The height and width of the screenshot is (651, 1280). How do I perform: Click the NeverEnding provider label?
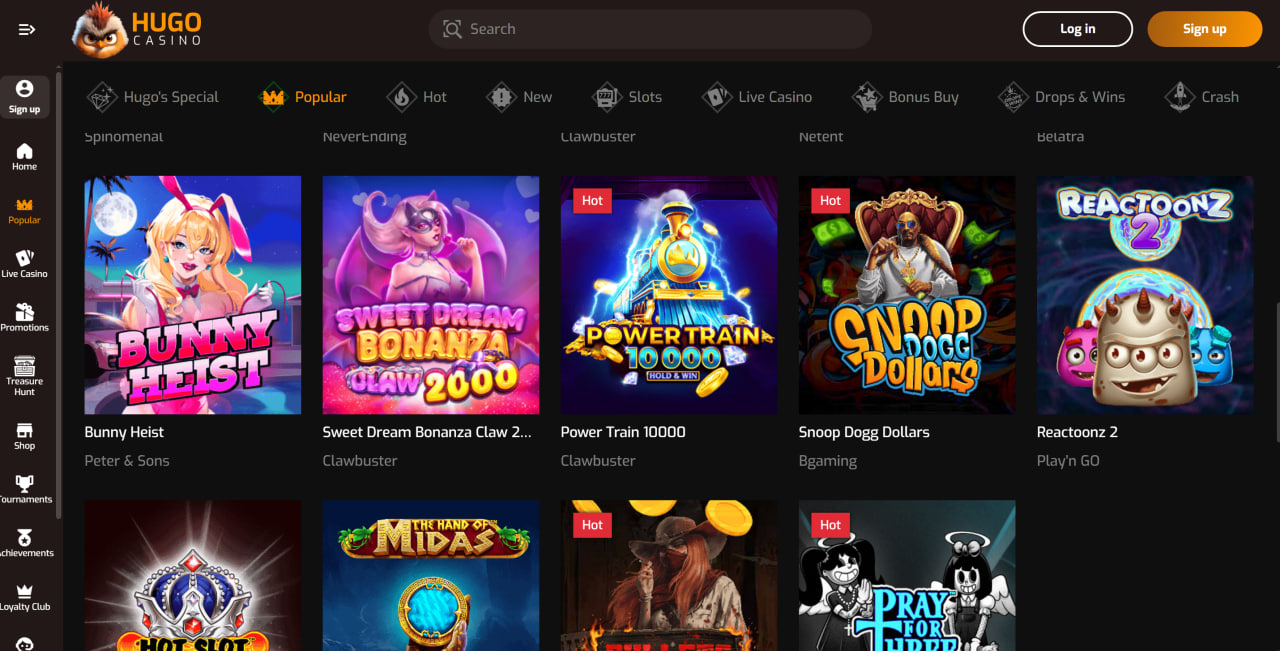[365, 137]
